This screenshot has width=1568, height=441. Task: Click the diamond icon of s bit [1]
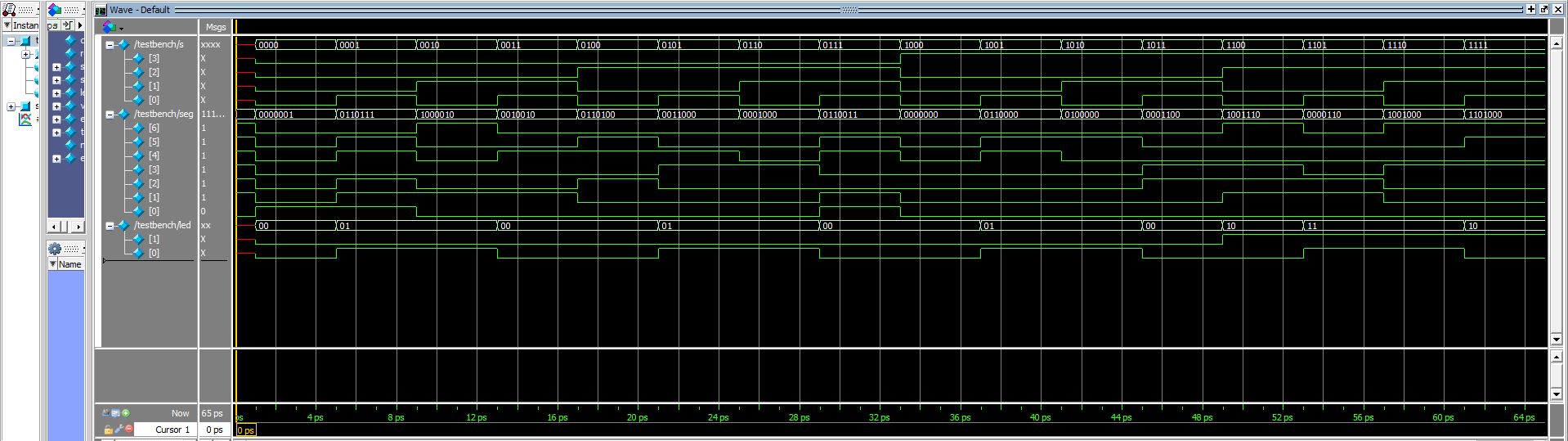point(138,86)
